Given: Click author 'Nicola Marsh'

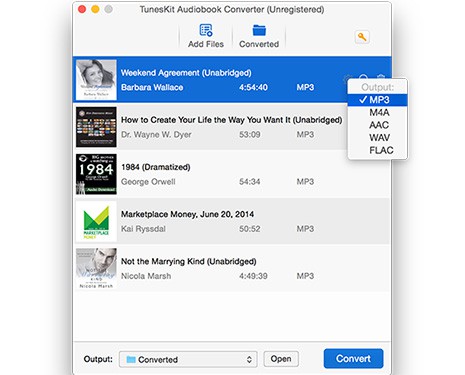Looking at the screenshot, I should point(146,276).
